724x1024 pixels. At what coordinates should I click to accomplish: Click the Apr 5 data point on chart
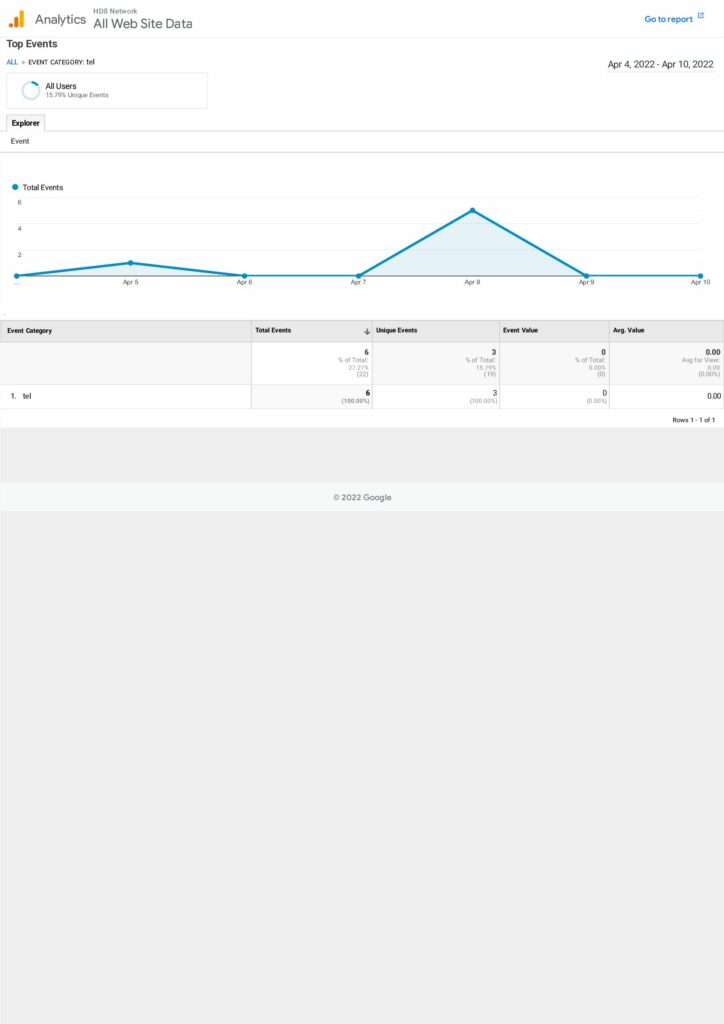point(130,263)
